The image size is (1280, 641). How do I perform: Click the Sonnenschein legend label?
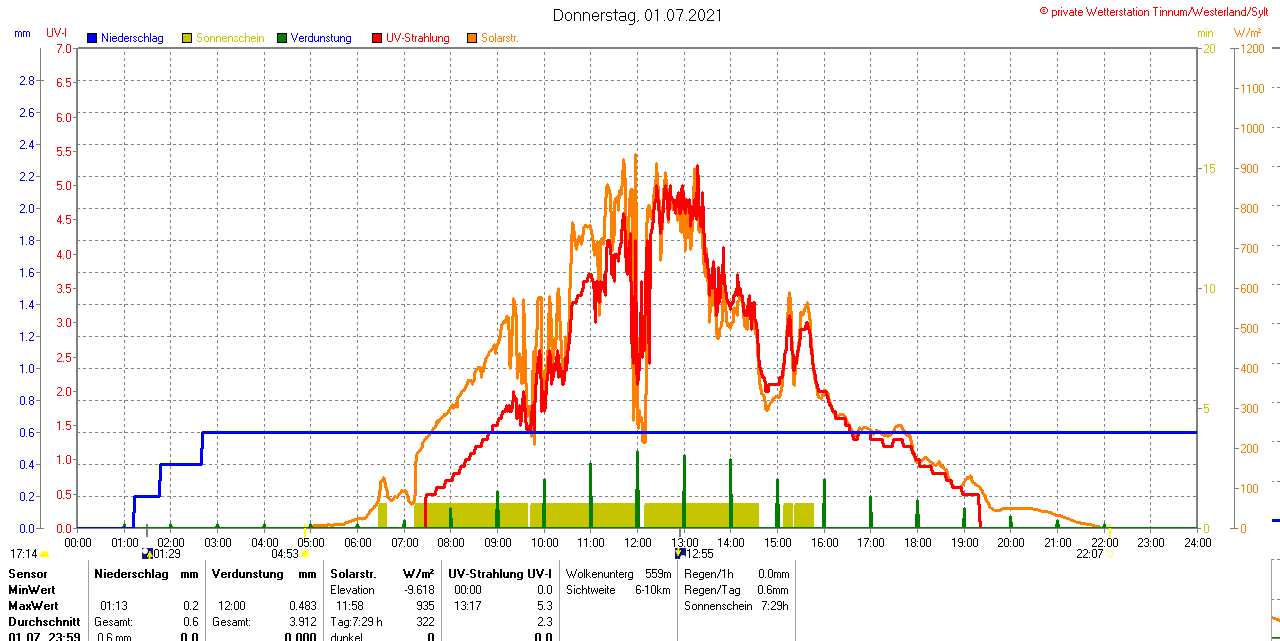(230, 38)
